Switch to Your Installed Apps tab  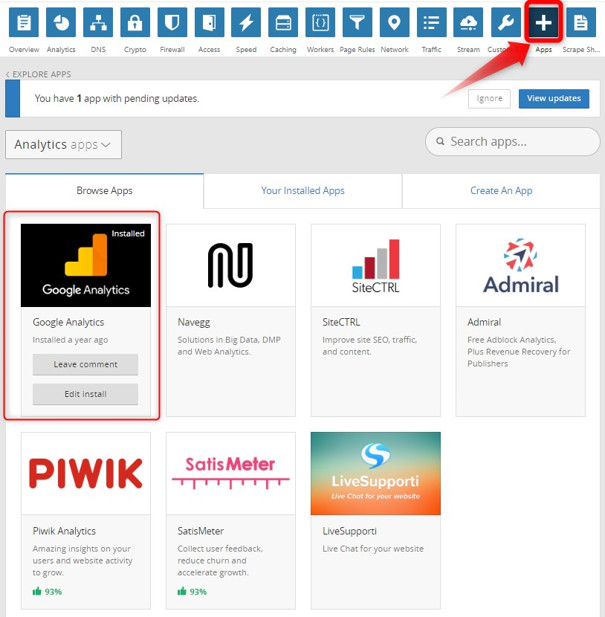(303, 190)
